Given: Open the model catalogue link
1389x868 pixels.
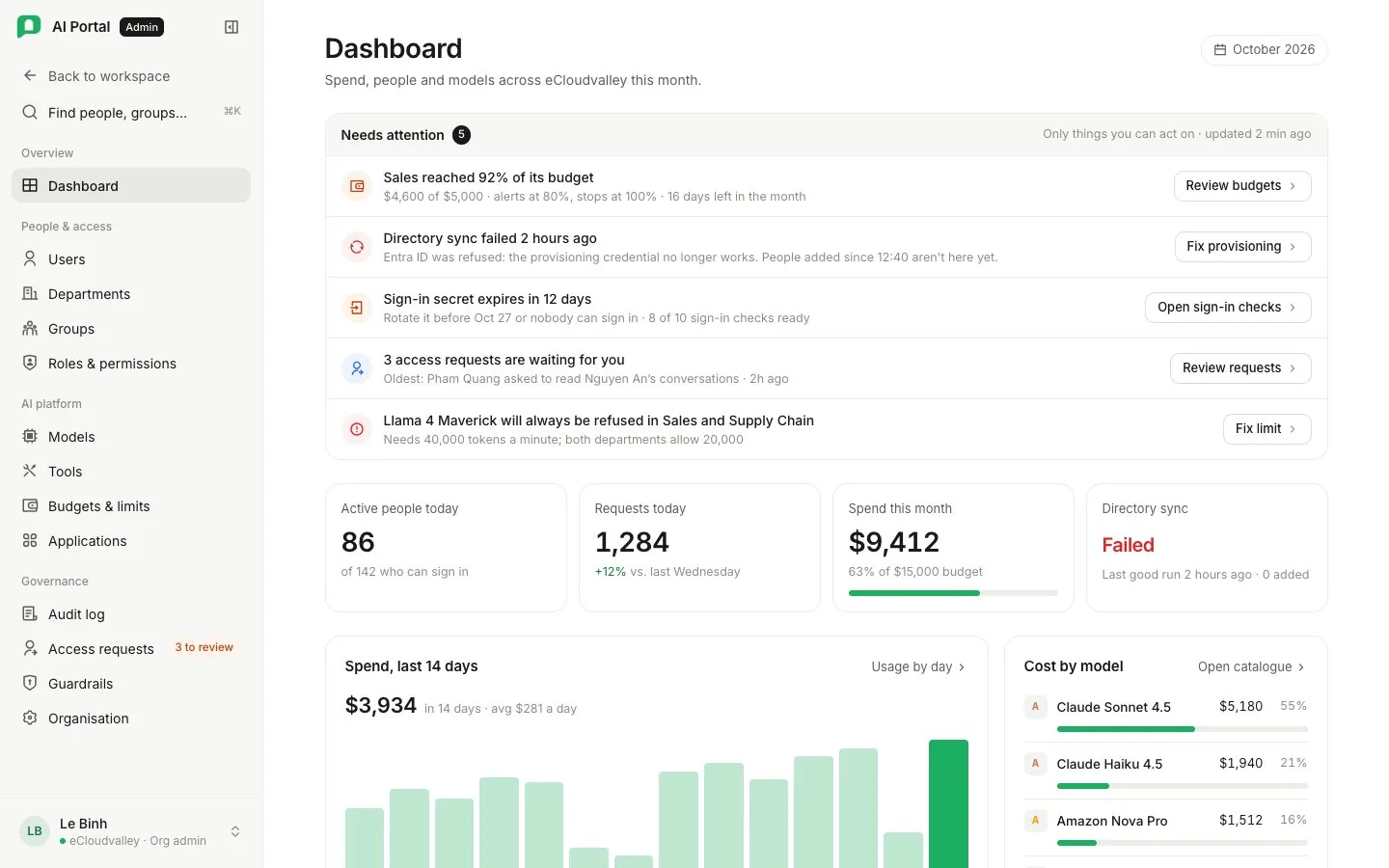Looking at the screenshot, I should pyautogui.click(x=1251, y=666).
